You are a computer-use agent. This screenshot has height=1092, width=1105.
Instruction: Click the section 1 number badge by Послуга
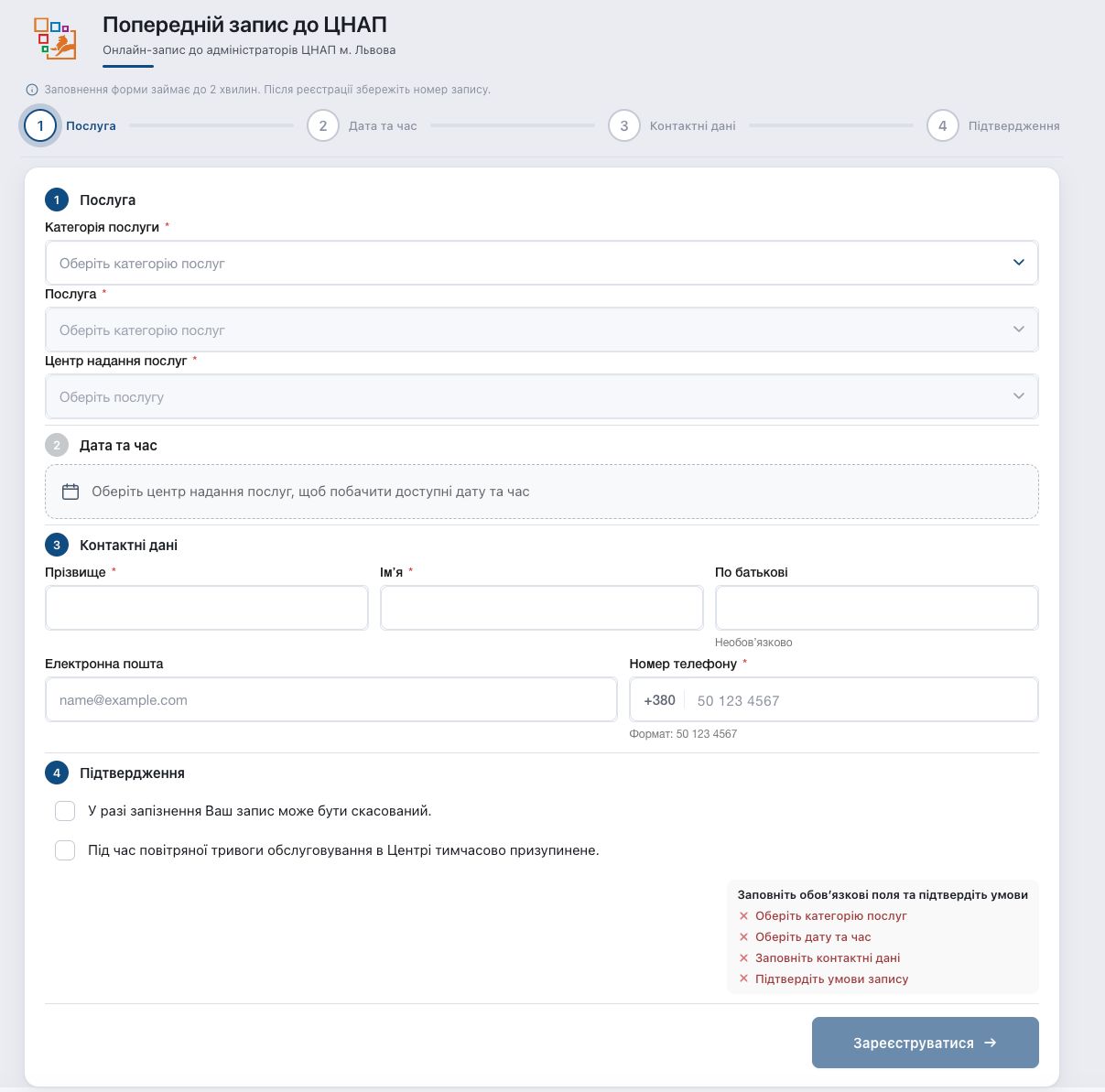[57, 200]
